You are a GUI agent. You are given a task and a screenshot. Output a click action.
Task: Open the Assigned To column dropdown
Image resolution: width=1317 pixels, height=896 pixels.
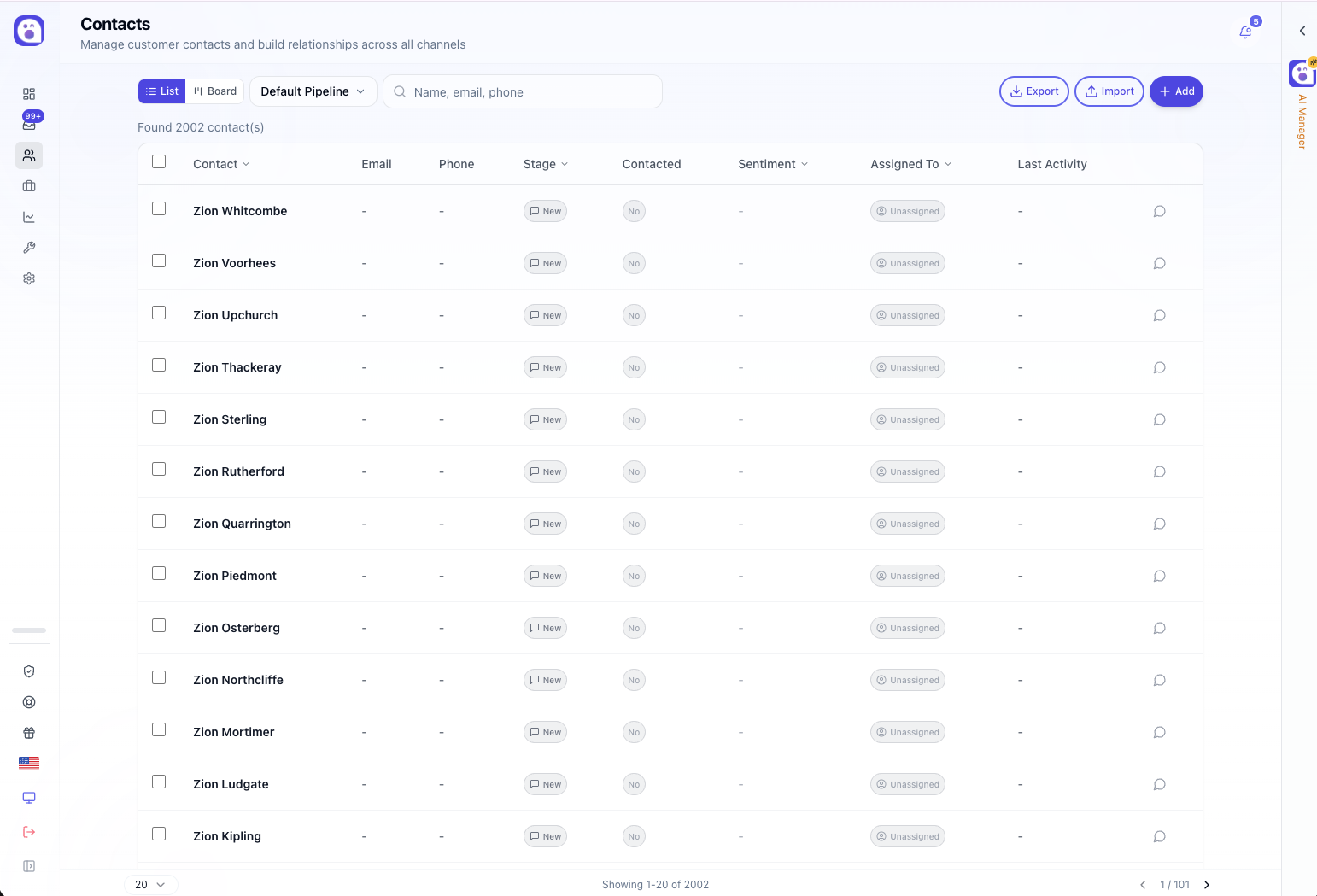(x=910, y=164)
